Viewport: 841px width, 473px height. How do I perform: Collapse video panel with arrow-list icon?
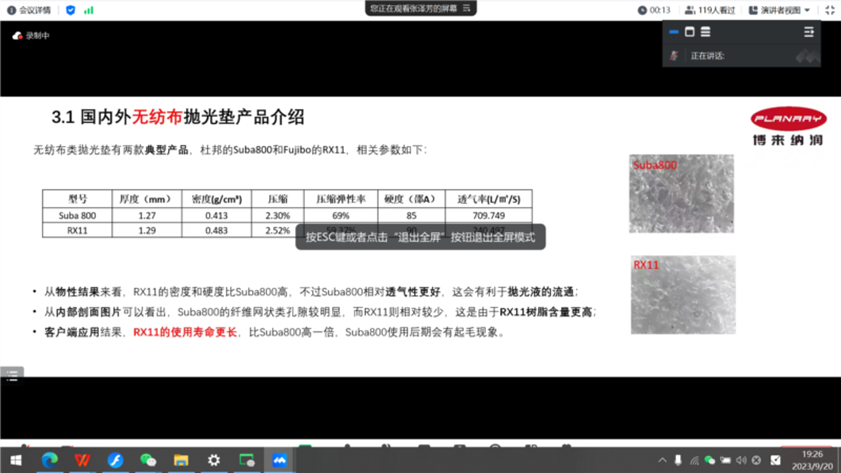coord(809,32)
